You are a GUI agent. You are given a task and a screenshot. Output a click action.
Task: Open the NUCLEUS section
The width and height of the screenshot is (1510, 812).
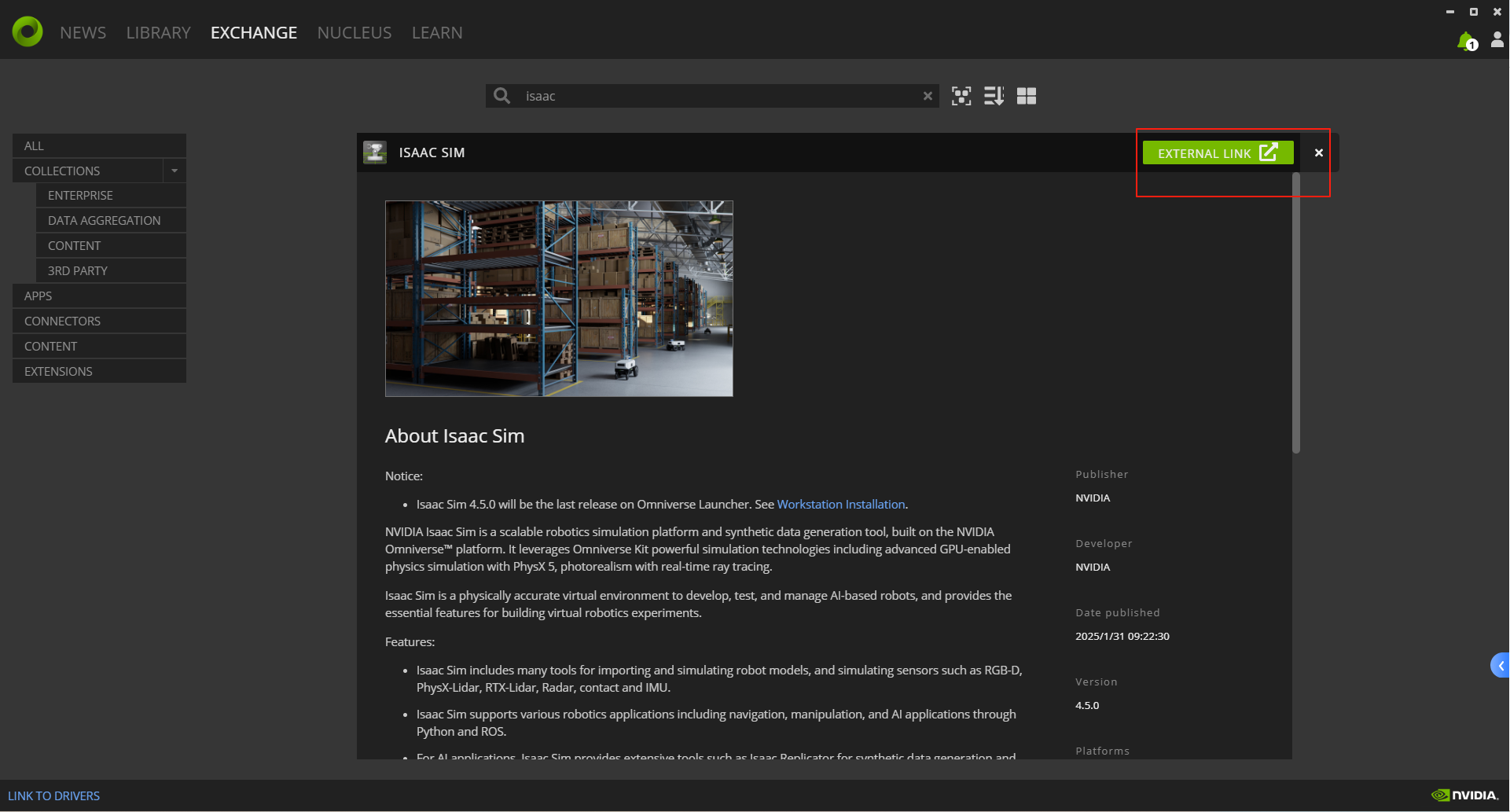coord(355,32)
